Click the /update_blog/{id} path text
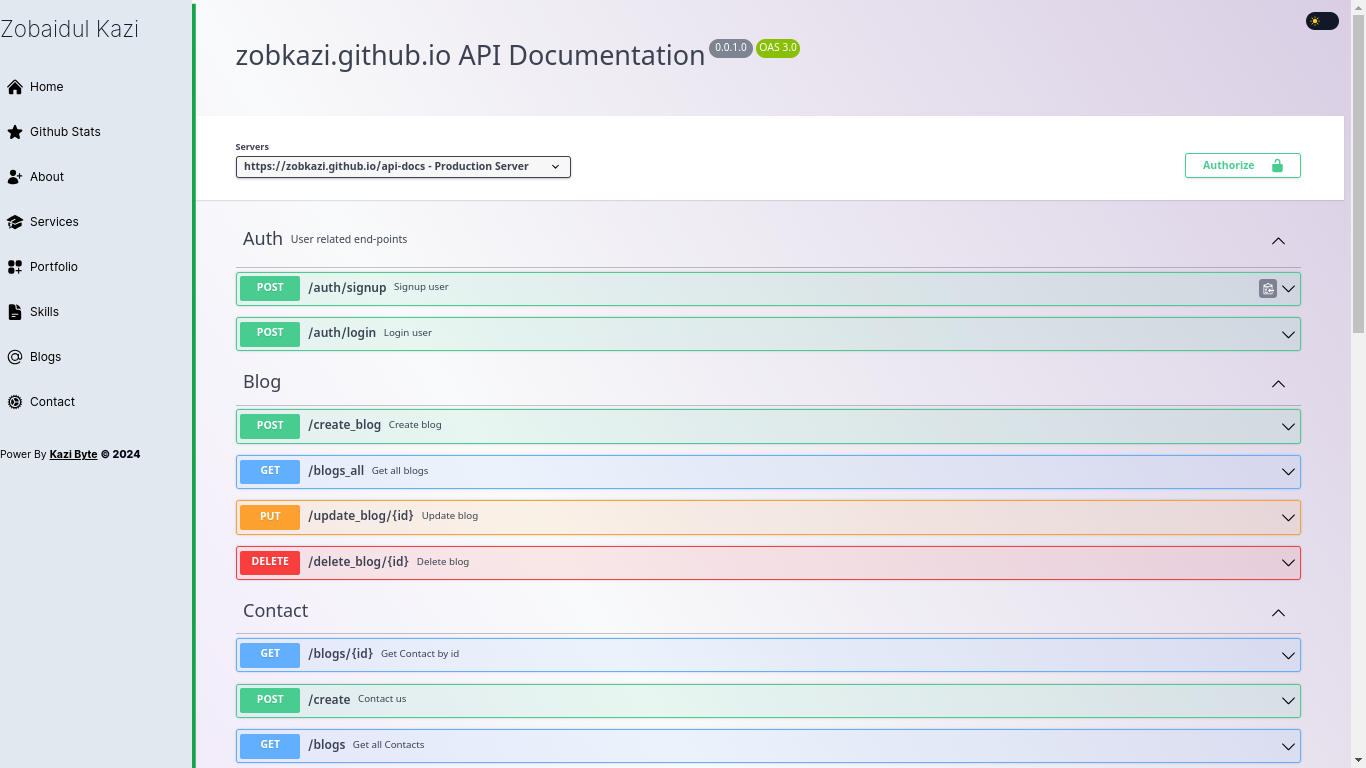 pyautogui.click(x=361, y=516)
